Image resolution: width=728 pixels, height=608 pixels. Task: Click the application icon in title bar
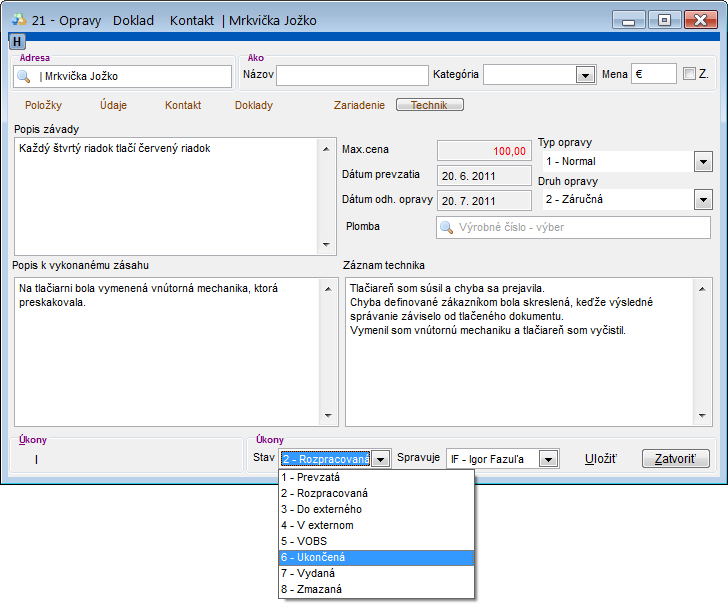[17, 19]
